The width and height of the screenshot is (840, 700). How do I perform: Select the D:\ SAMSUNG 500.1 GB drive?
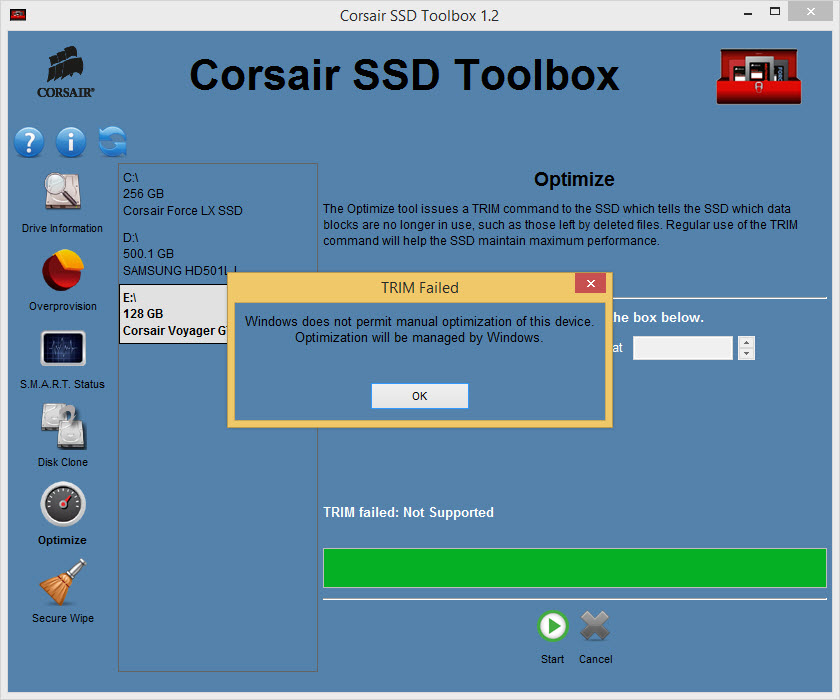click(218, 254)
